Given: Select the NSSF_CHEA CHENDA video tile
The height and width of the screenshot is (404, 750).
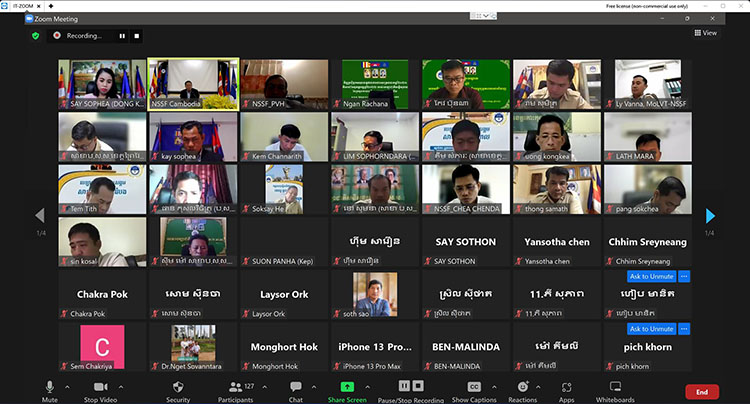Looking at the screenshot, I should 466,189.
